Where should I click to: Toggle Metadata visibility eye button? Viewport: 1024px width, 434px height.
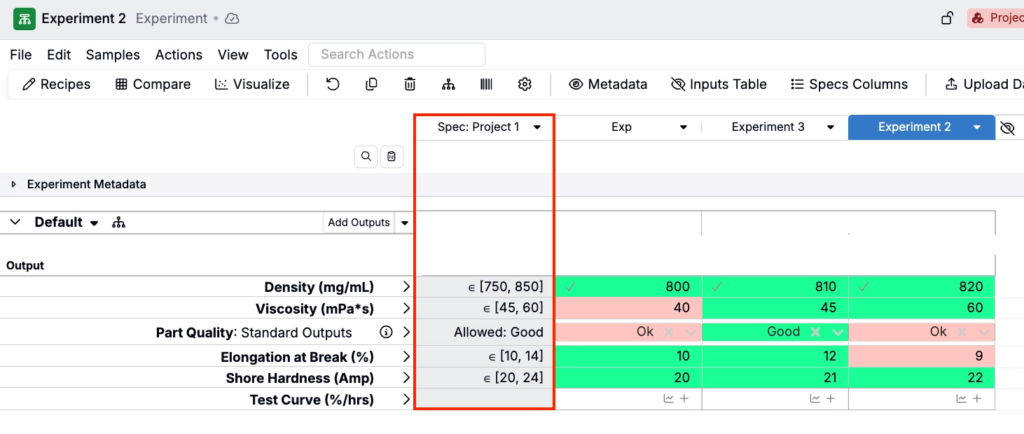point(608,85)
